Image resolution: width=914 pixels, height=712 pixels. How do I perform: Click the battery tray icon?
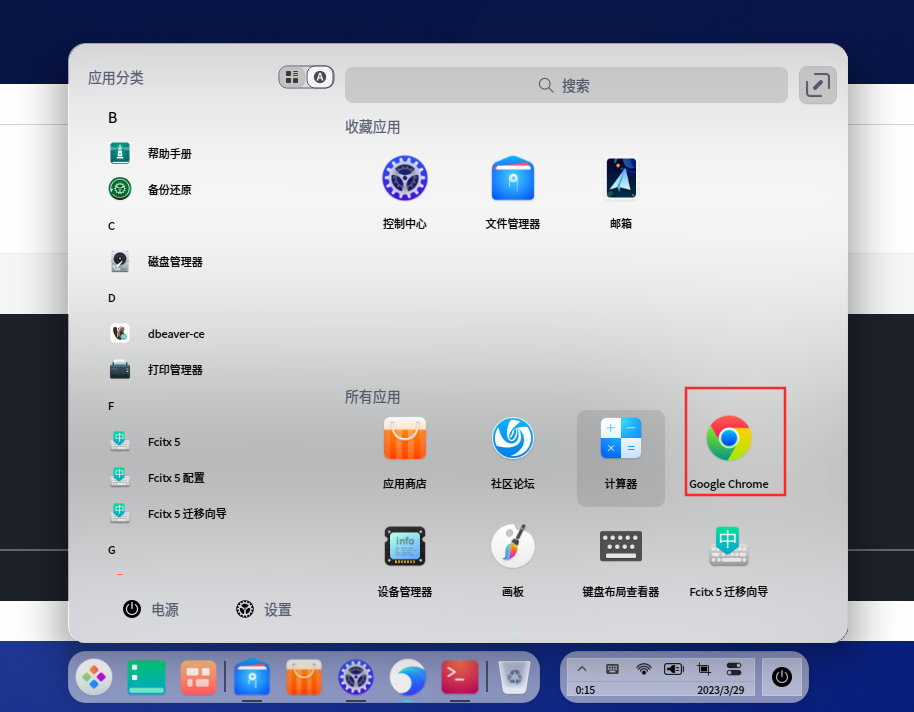tap(674, 669)
